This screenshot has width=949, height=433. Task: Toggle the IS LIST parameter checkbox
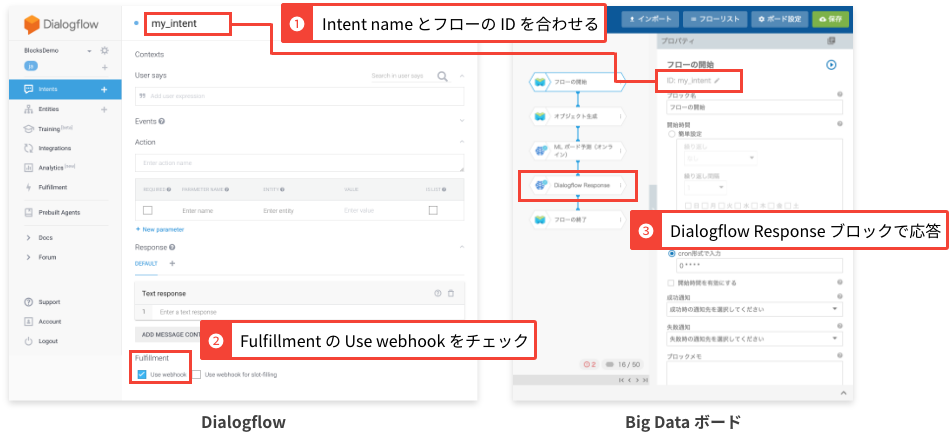[x=433, y=211]
